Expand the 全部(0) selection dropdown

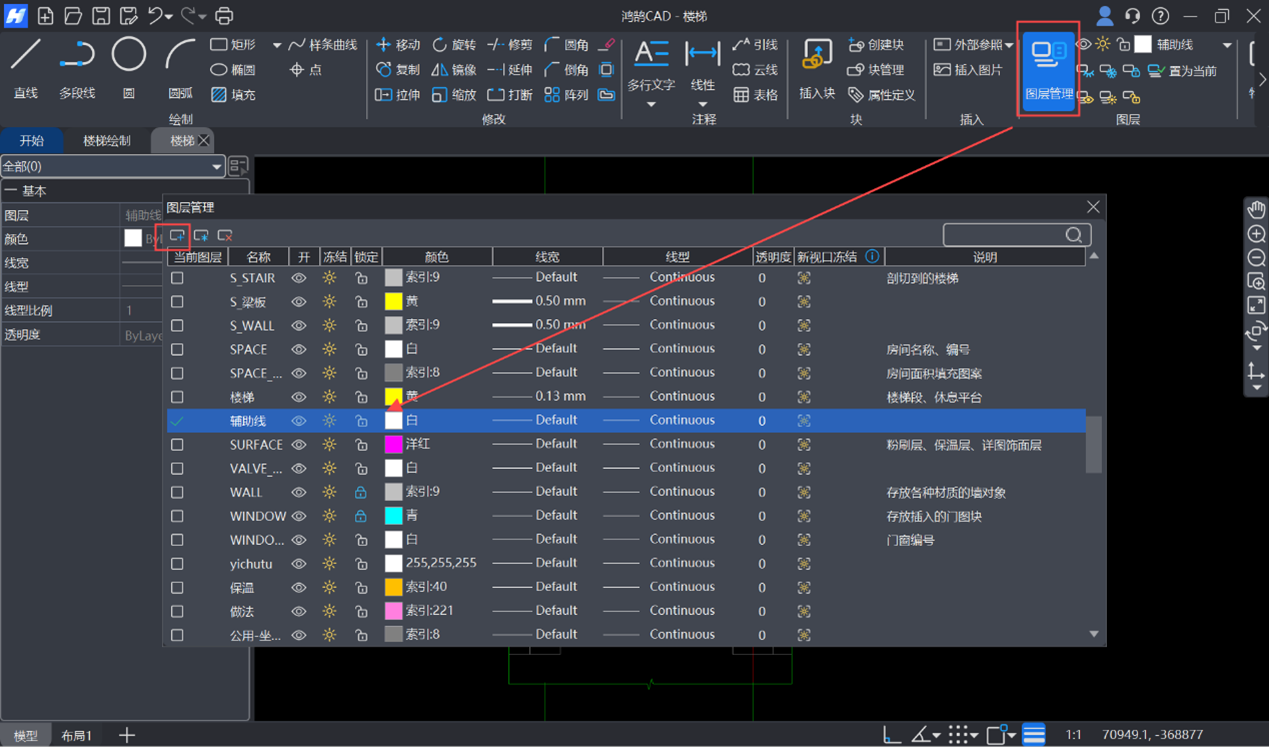point(216,167)
